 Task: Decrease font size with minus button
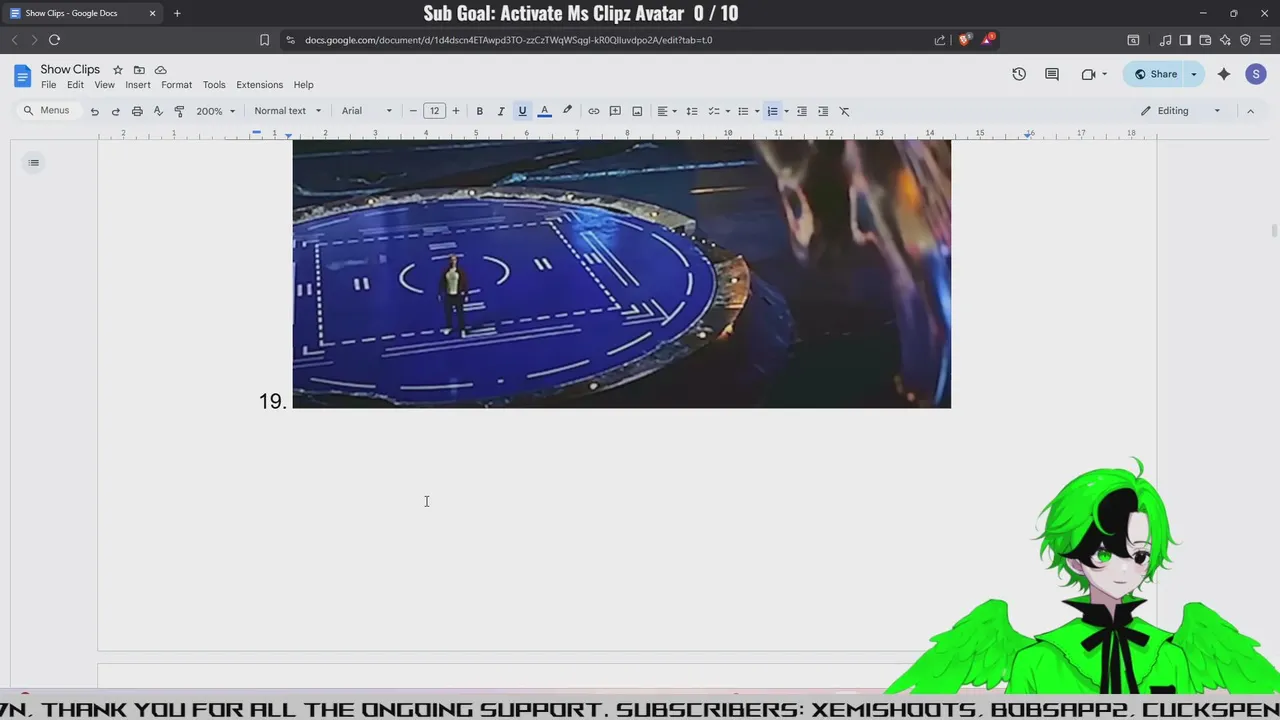coord(413,111)
